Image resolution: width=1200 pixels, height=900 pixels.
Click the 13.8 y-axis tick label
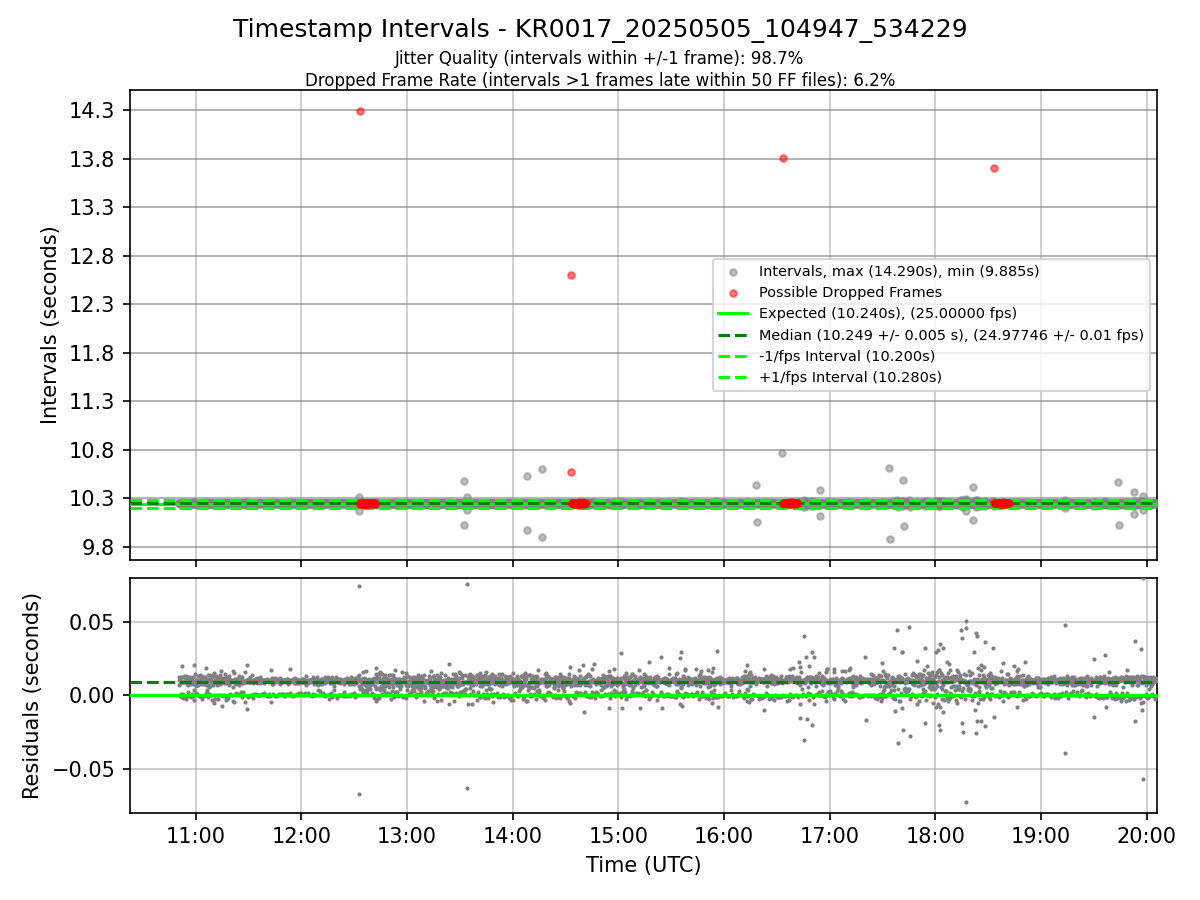pyautogui.click(x=91, y=159)
